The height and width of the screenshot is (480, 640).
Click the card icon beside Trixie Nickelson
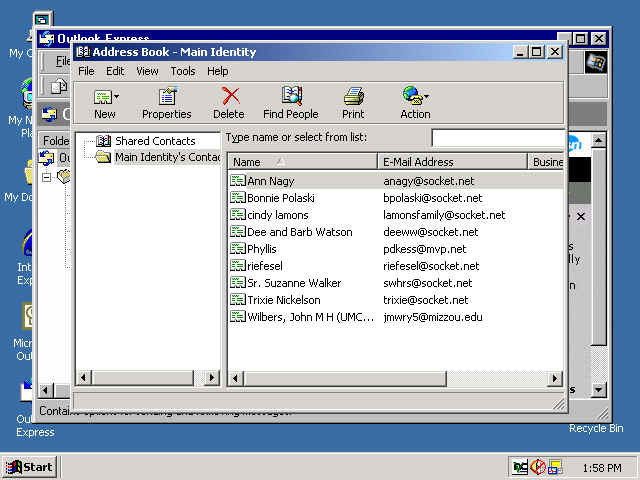pos(238,300)
